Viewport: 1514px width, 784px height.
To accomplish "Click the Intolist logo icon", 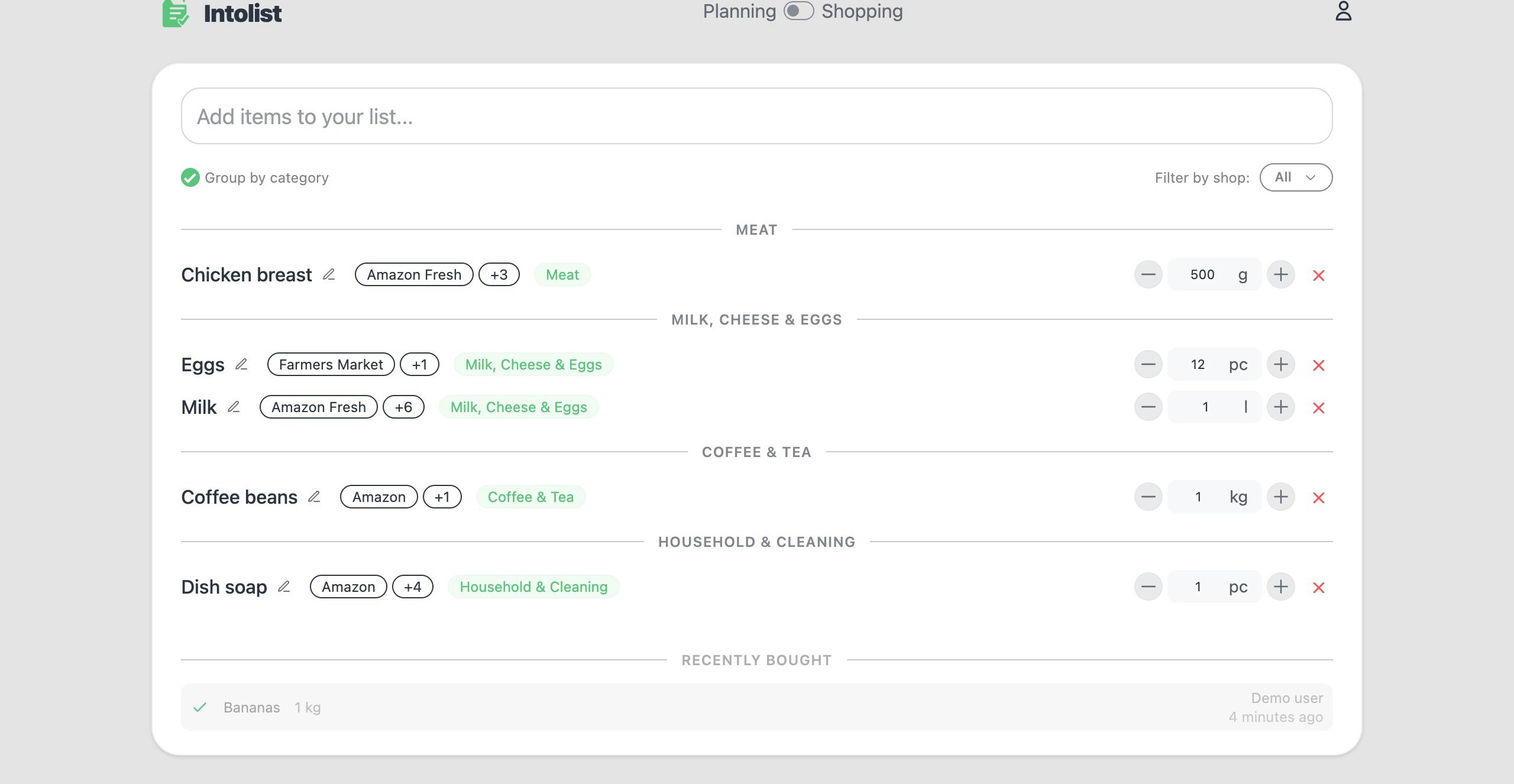I will coord(176,14).
